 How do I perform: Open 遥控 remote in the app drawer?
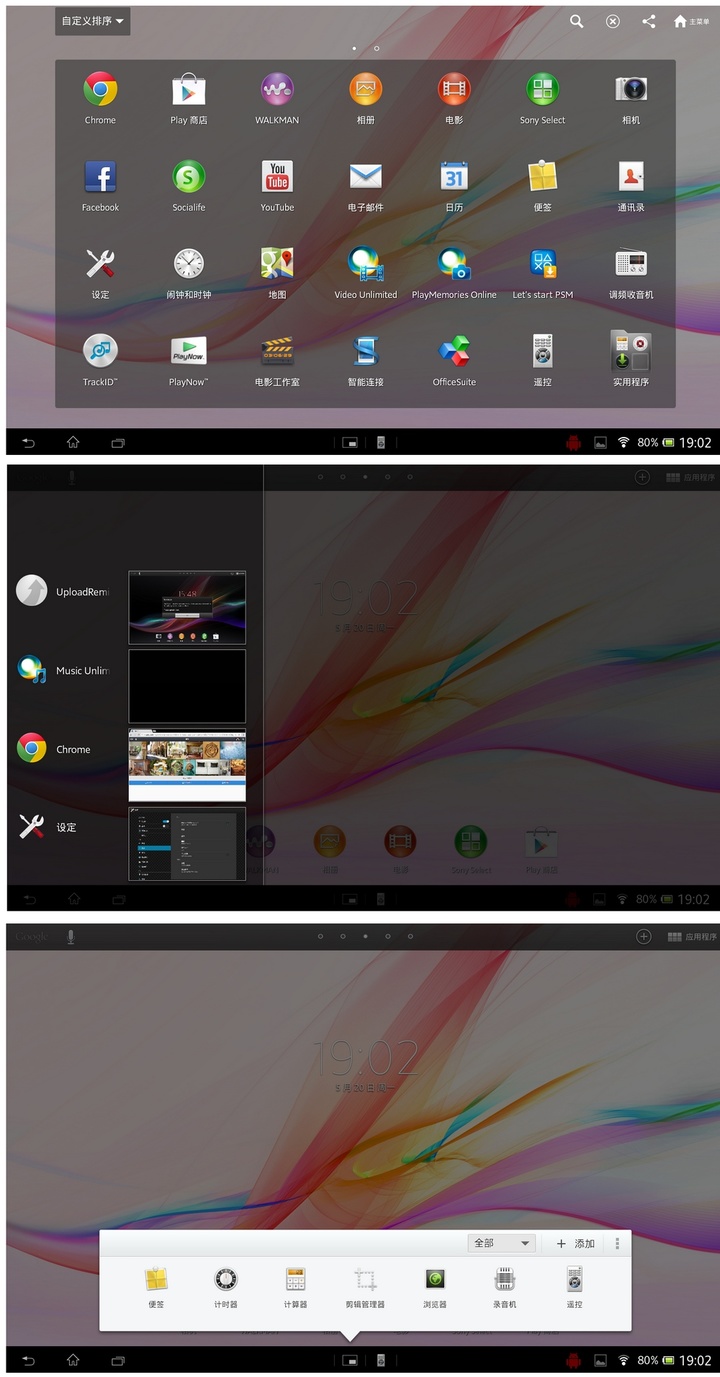[542, 359]
